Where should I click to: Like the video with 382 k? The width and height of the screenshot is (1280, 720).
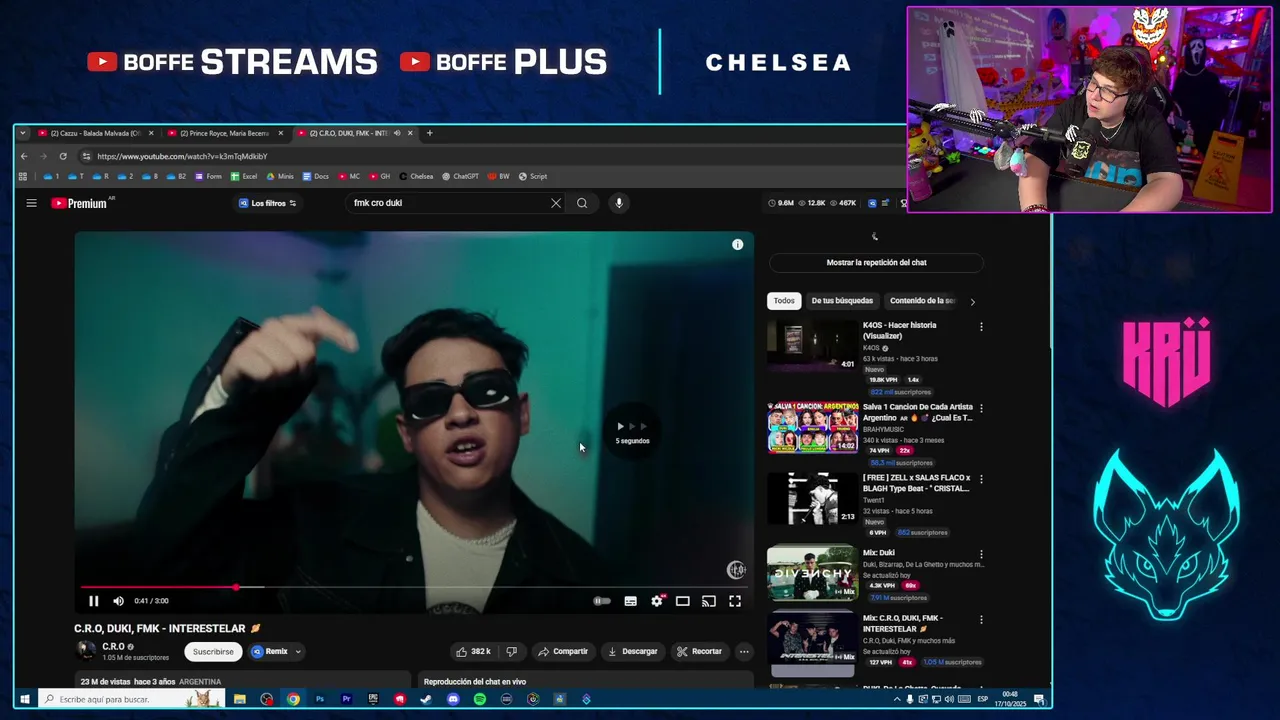click(473, 651)
